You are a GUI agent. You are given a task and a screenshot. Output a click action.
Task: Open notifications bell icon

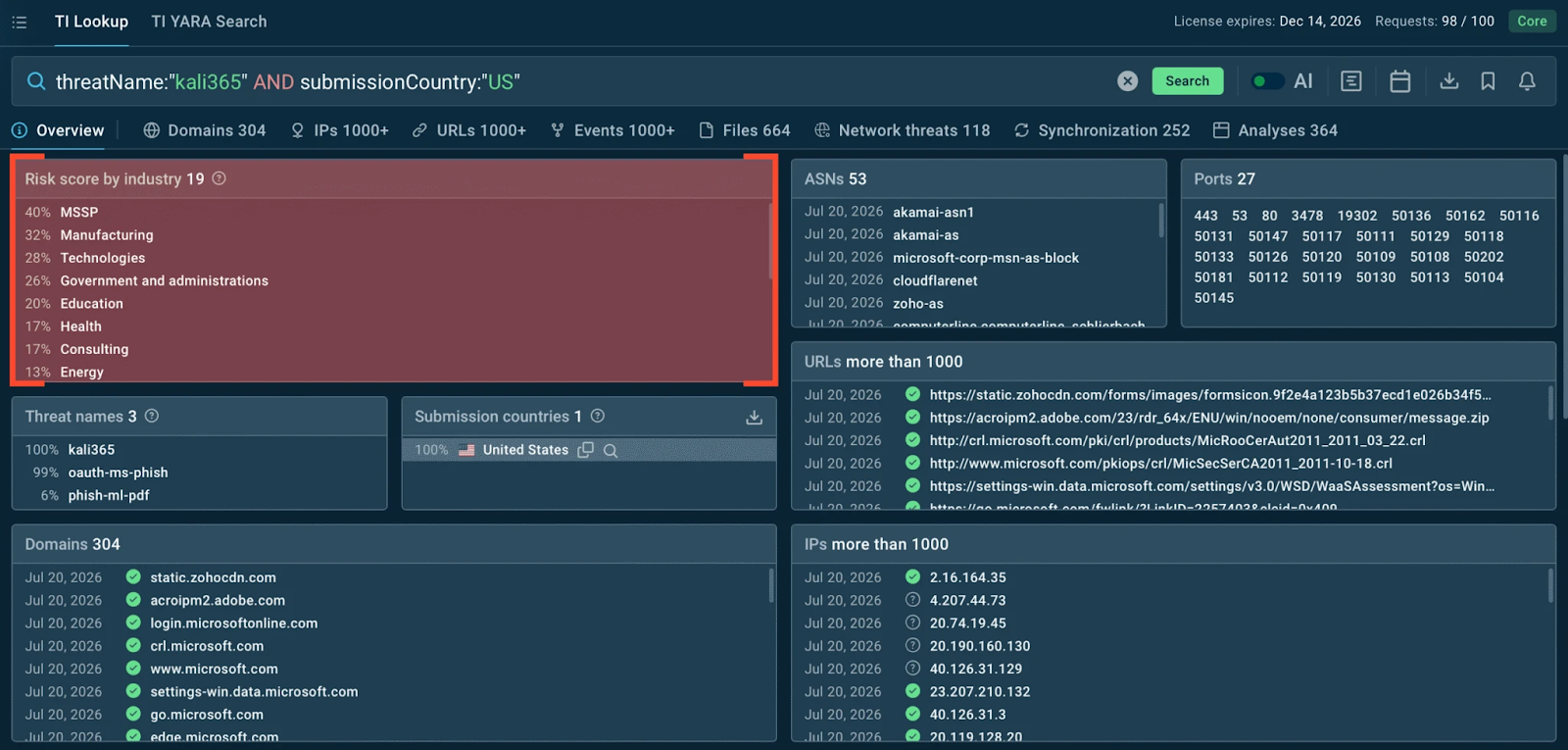coord(1527,81)
